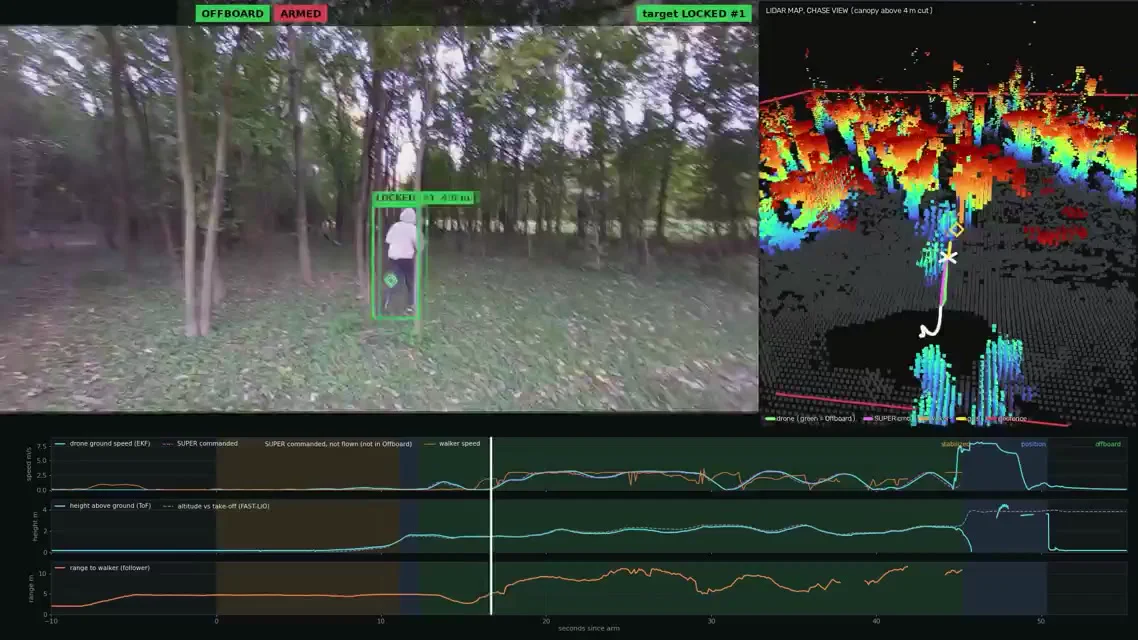This screenshot has width=1138, height=640.
Task: Click the red ARMED status badge
Action: [300, 14]
